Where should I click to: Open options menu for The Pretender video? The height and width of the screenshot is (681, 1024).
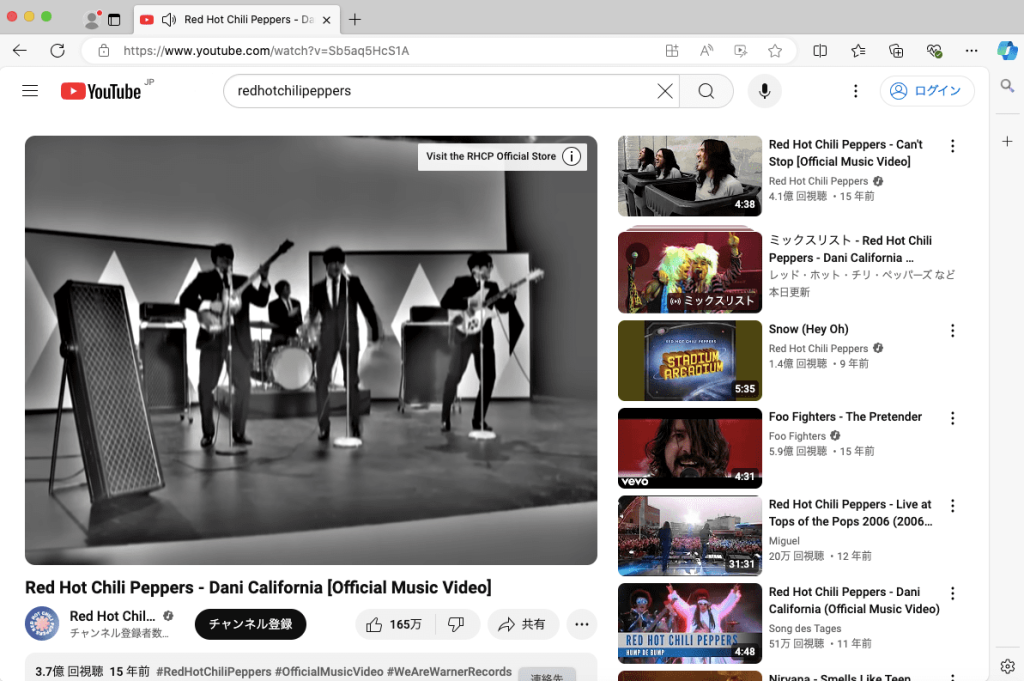pyautogui.click(x=953, y=418)
